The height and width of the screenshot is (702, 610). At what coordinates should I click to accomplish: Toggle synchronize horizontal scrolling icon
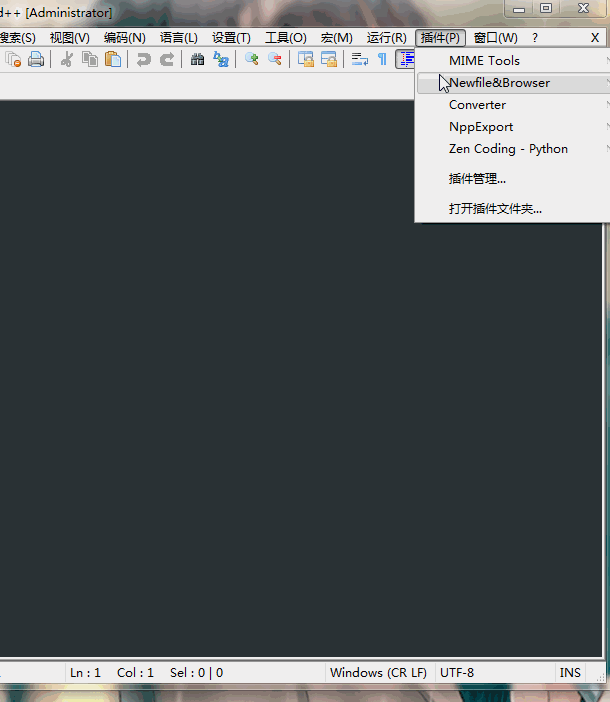(x=329, y=59)
